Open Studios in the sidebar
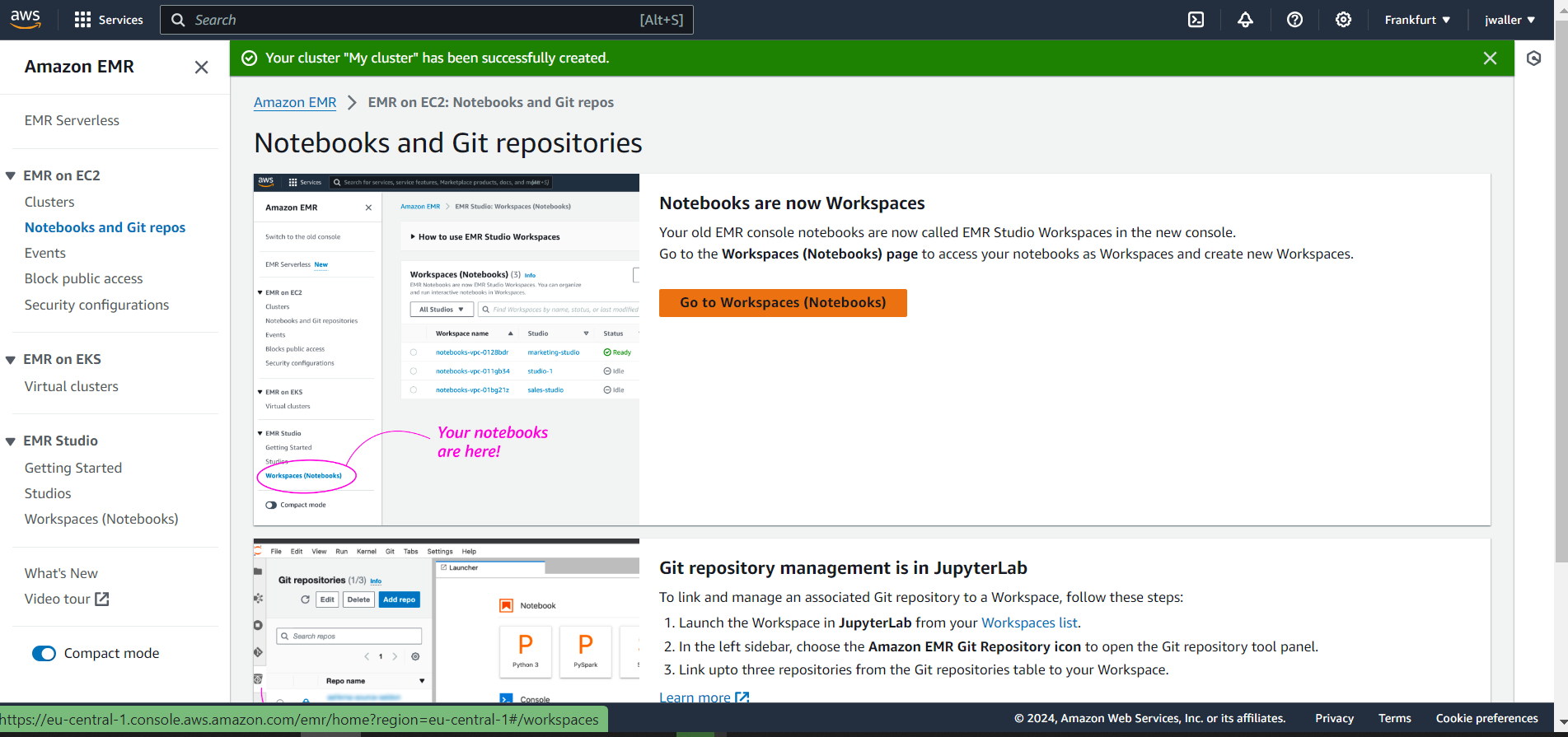 tap(48, 493)
